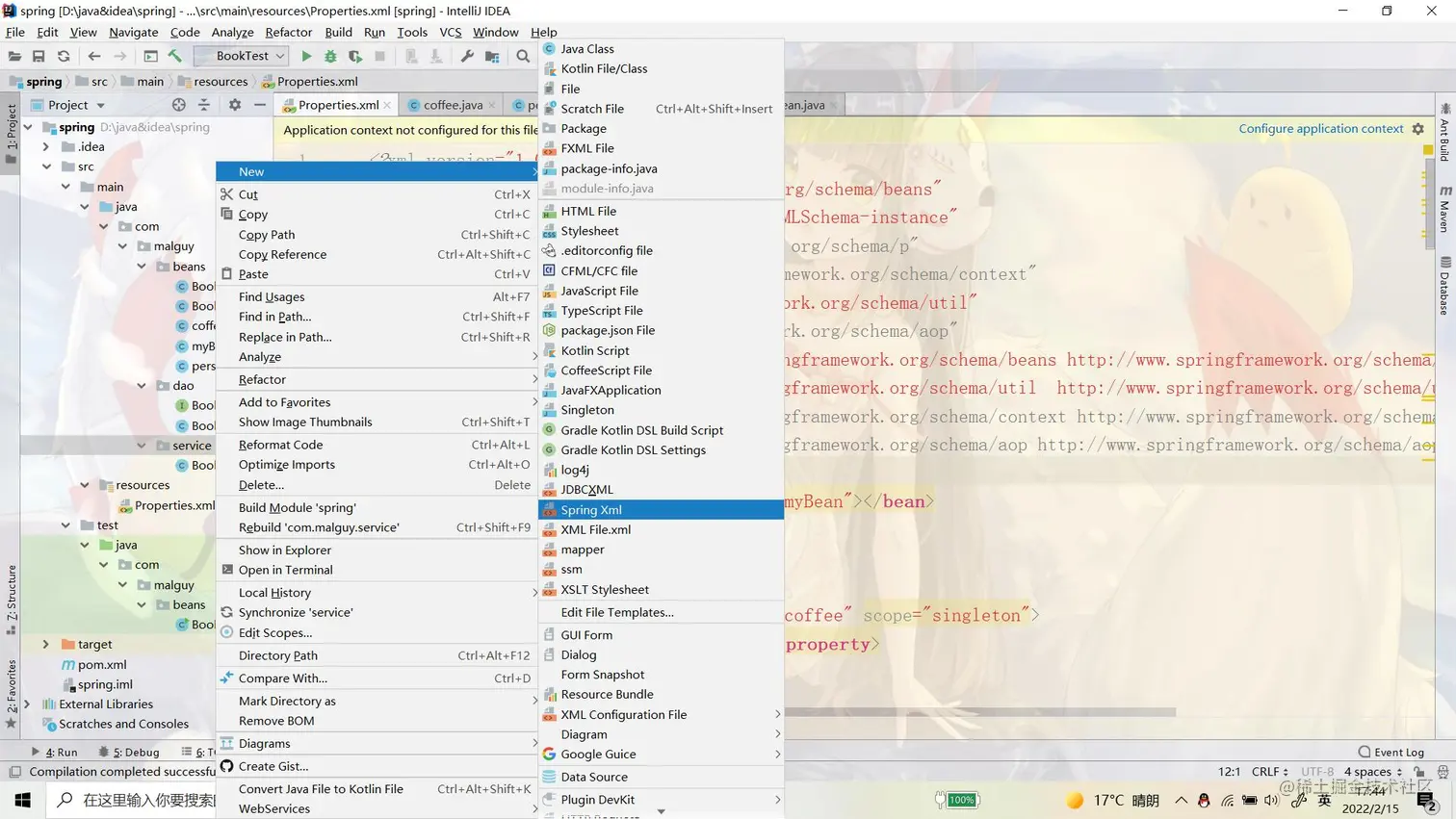Collapse the dao package
1456x819 pixels.
[x=141, y=386]
